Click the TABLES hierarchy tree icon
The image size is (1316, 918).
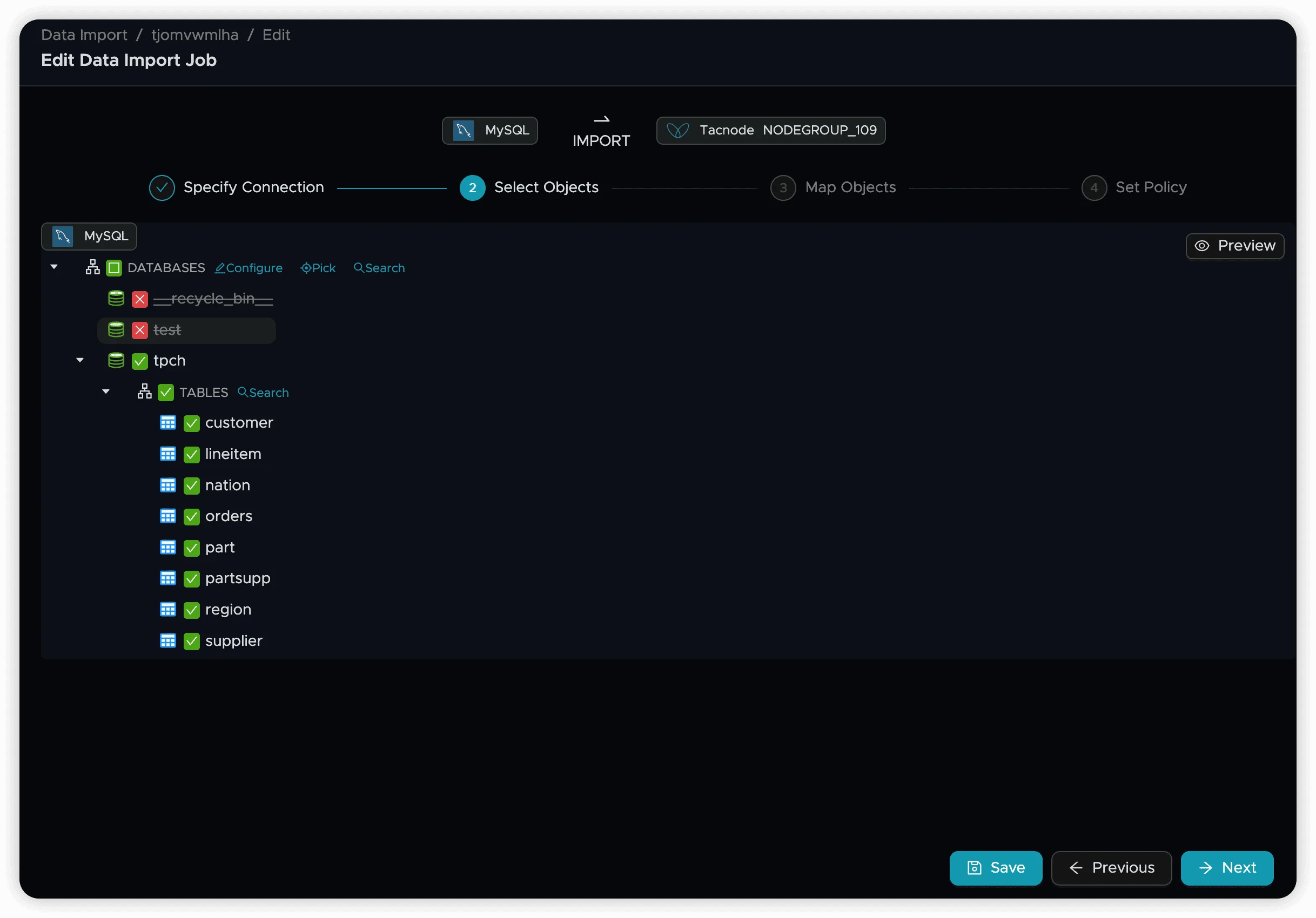click(144, 392)
